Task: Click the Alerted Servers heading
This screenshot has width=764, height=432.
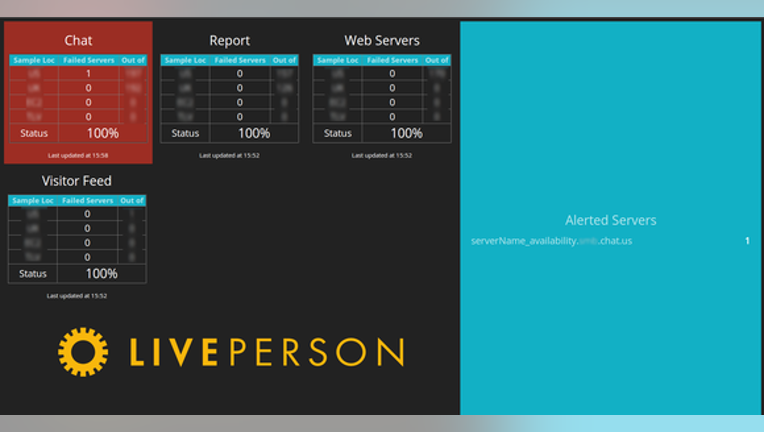Action: coord(611,220)
